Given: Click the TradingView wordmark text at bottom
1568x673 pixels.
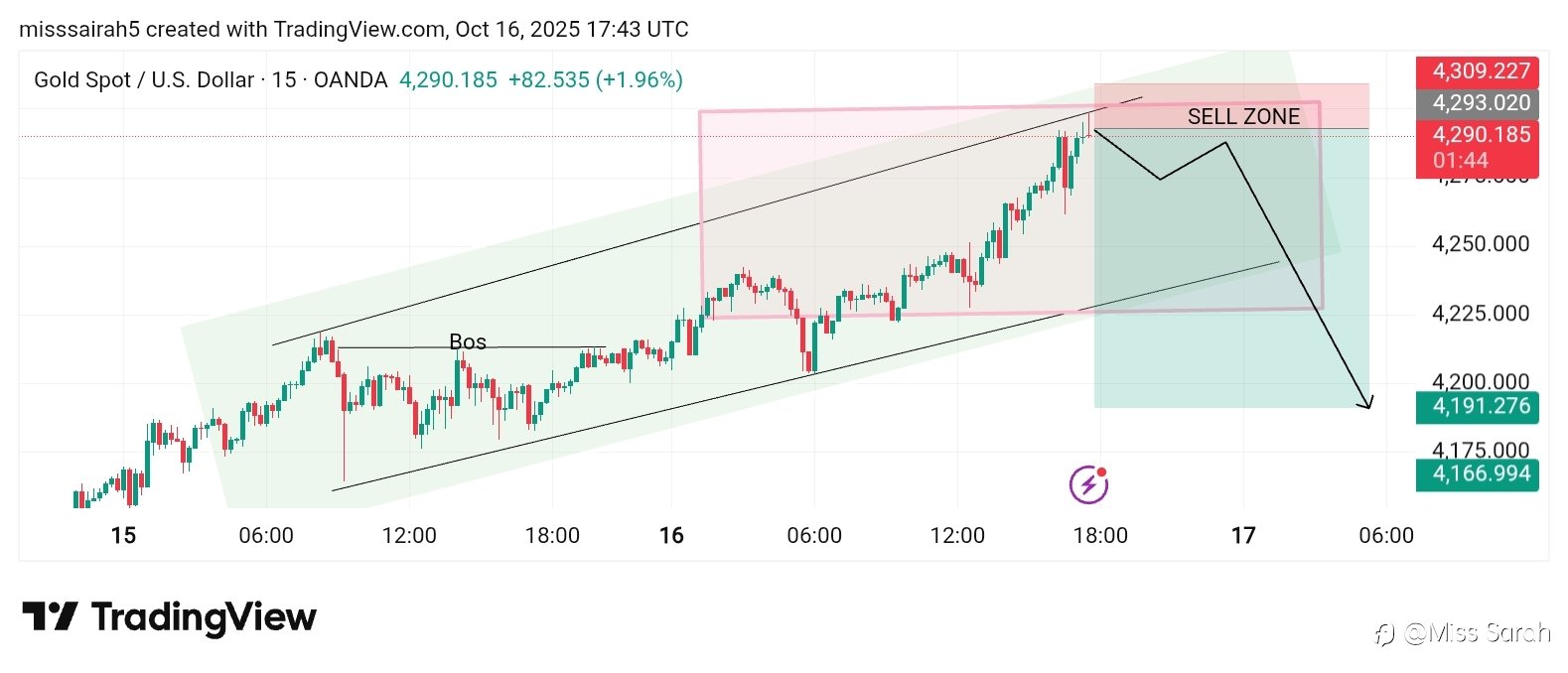Looking at the screenshot, I should pos(204,617).
